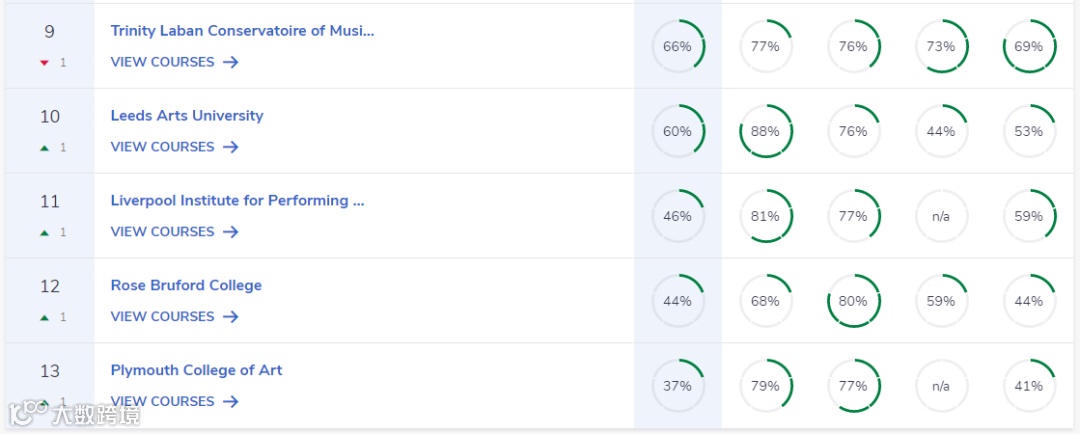Screen dimensions: 1080x434
Task: Click the arrow icon beside Leeds Arts' View Courses
Action: pos(231,147)
